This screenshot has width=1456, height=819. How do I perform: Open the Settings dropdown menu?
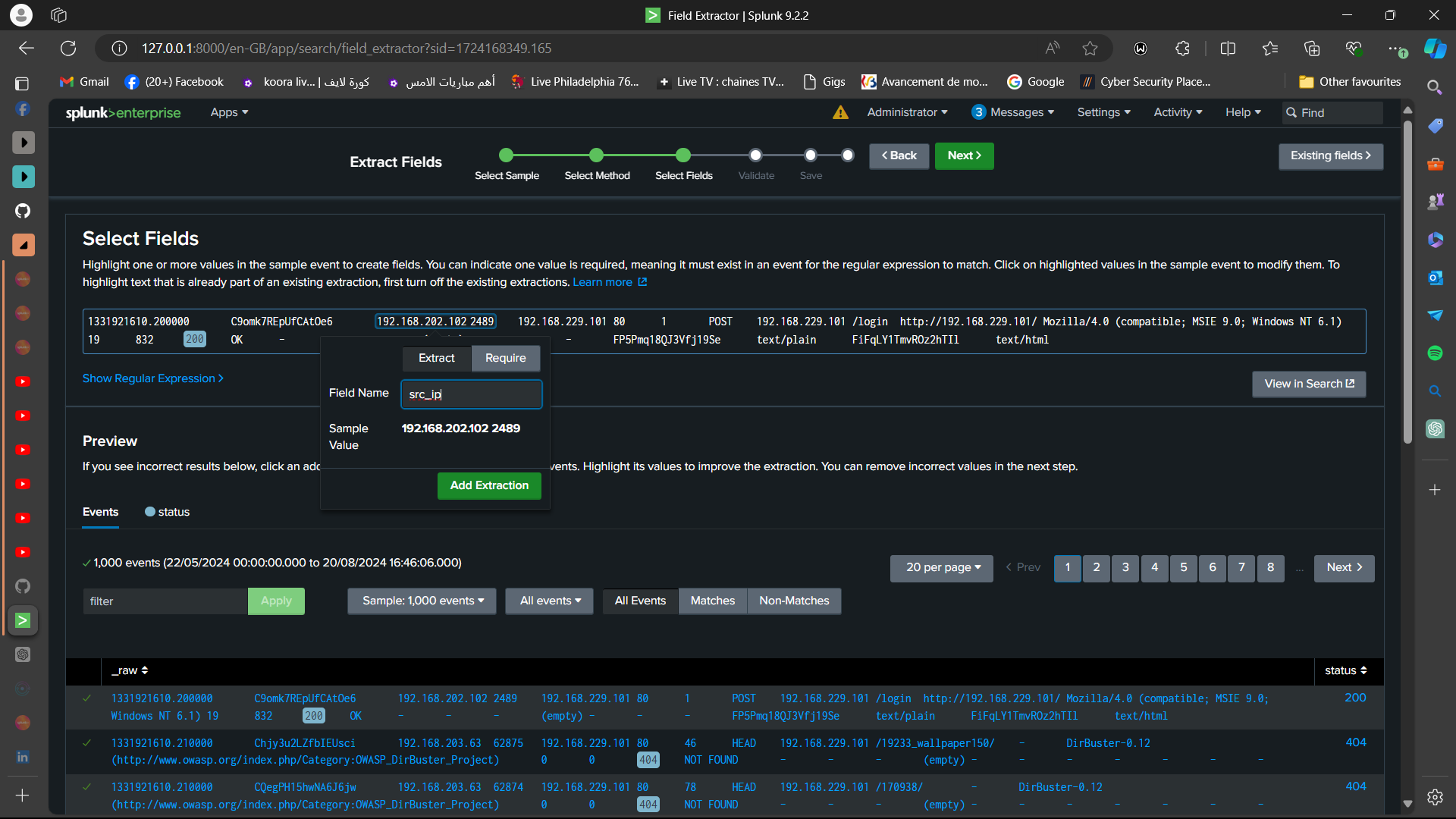(x=1103, y=112)
